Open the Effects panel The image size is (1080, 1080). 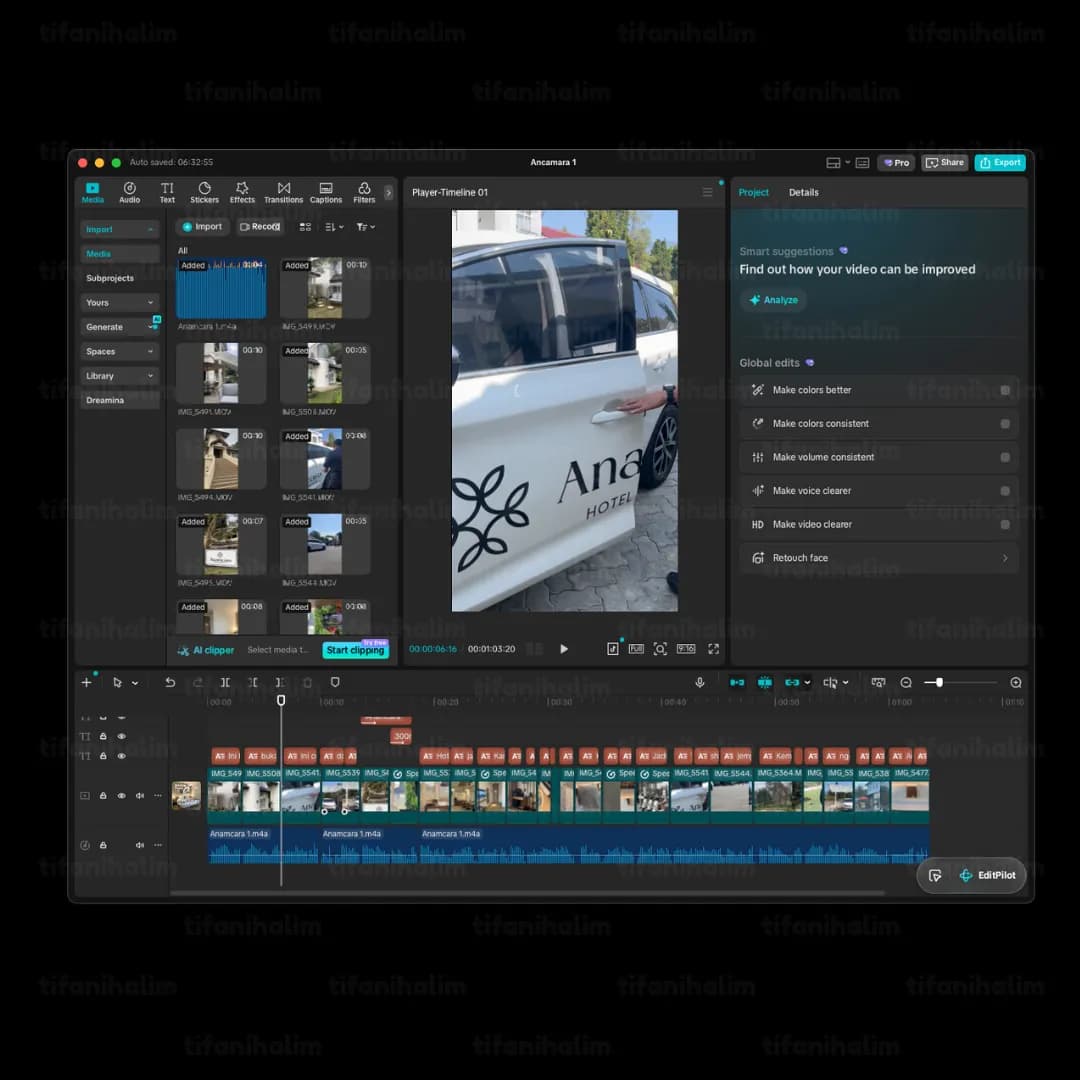click(x=242, y=192)
